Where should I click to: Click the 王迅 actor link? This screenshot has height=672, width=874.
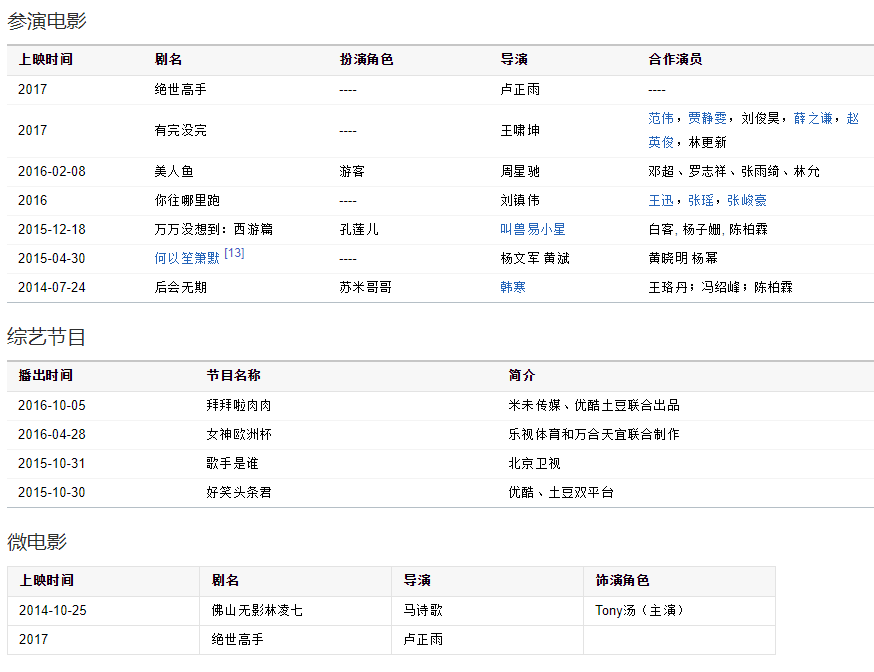pyautogui.click(x=661, y=201)
